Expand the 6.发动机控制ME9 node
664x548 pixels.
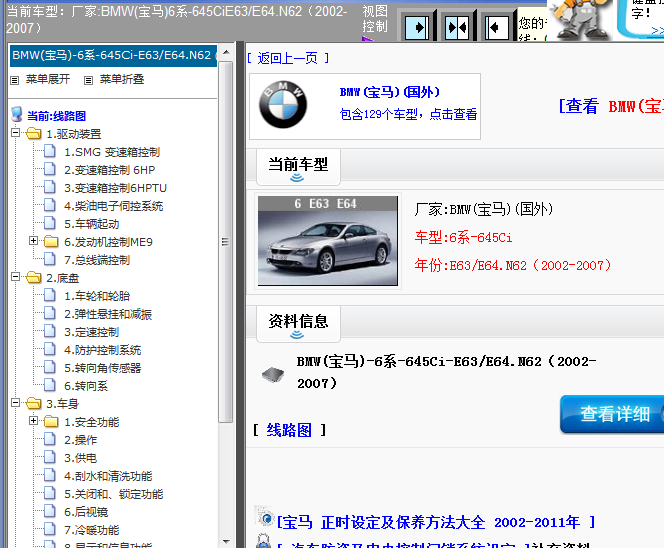pos(33,241)
